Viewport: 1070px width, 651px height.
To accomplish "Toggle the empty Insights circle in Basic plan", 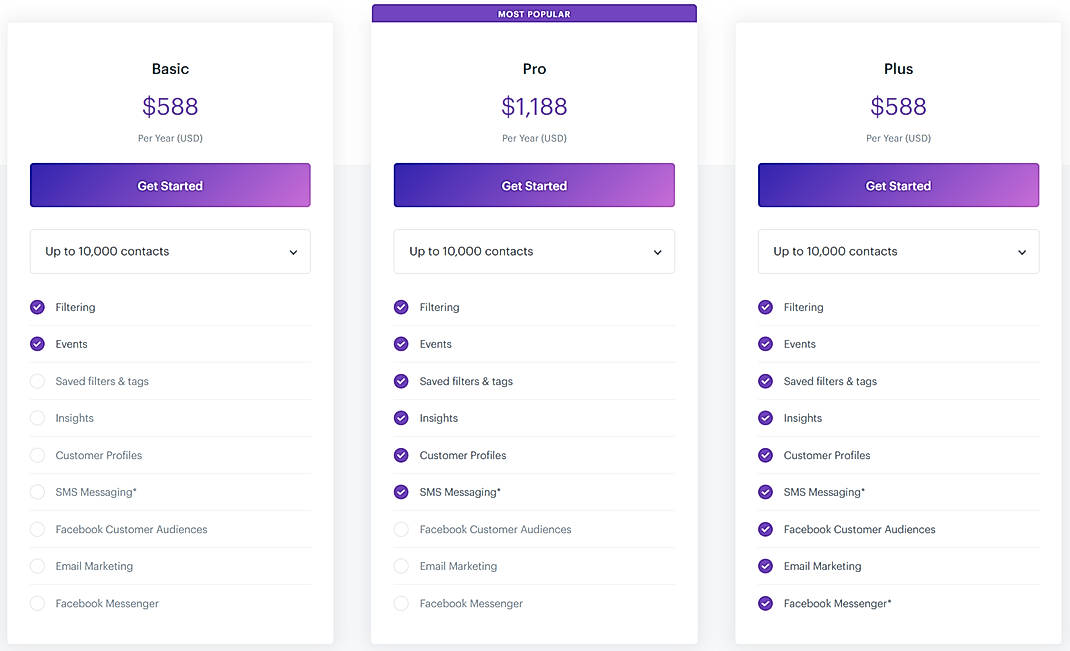I will click(x=37, y=418).
